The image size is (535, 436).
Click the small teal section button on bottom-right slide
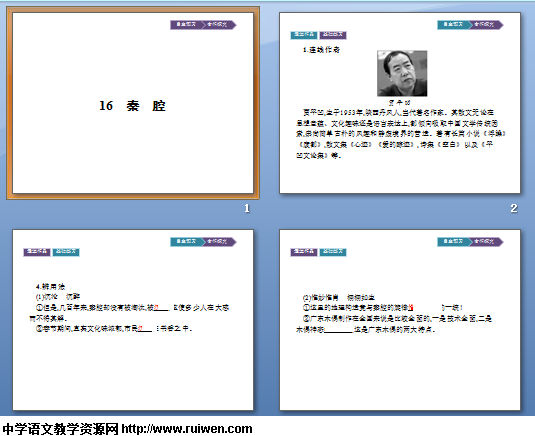pos(333,252)
